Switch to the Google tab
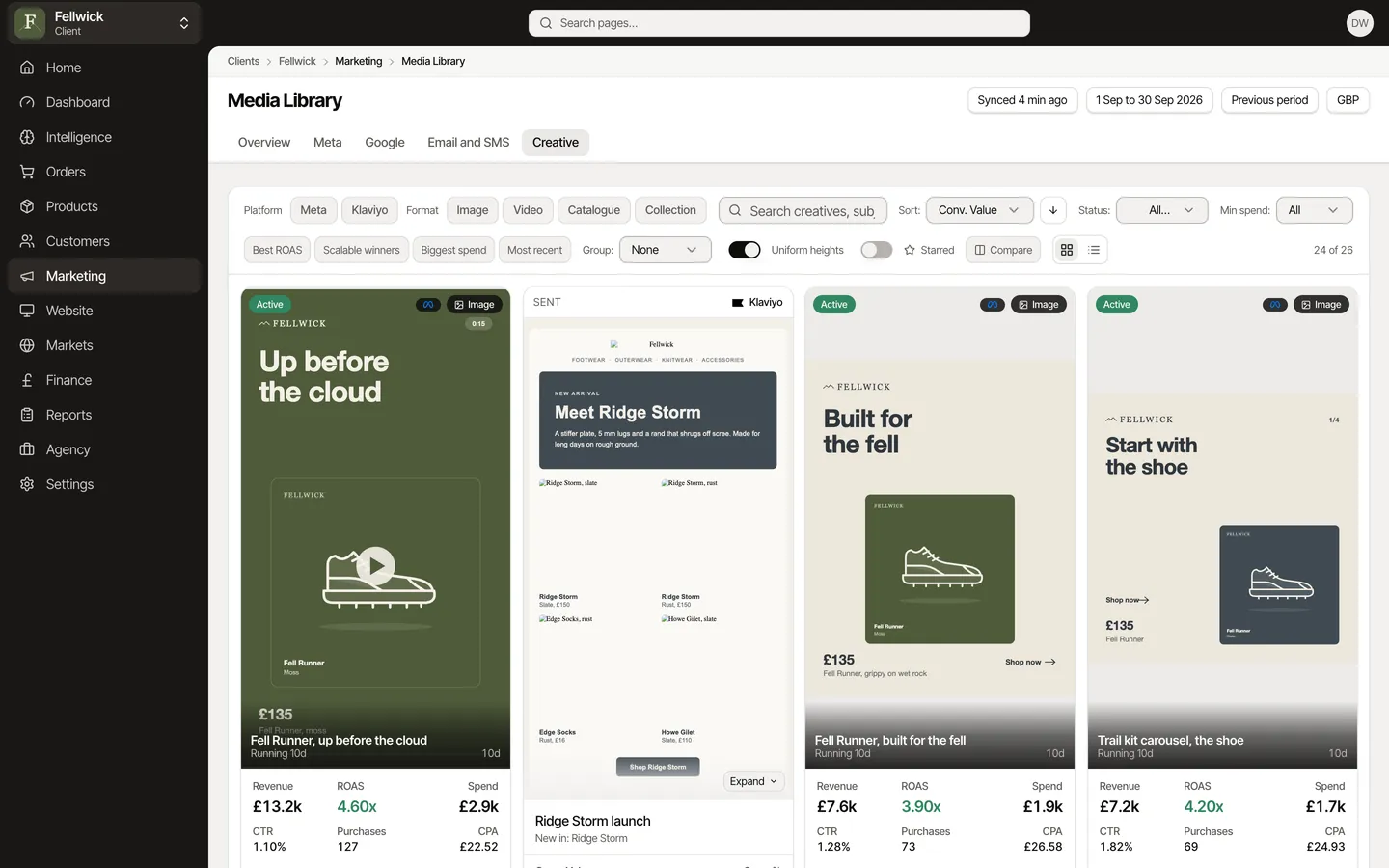The image size is (1389, 868). (x=385, y=142)
